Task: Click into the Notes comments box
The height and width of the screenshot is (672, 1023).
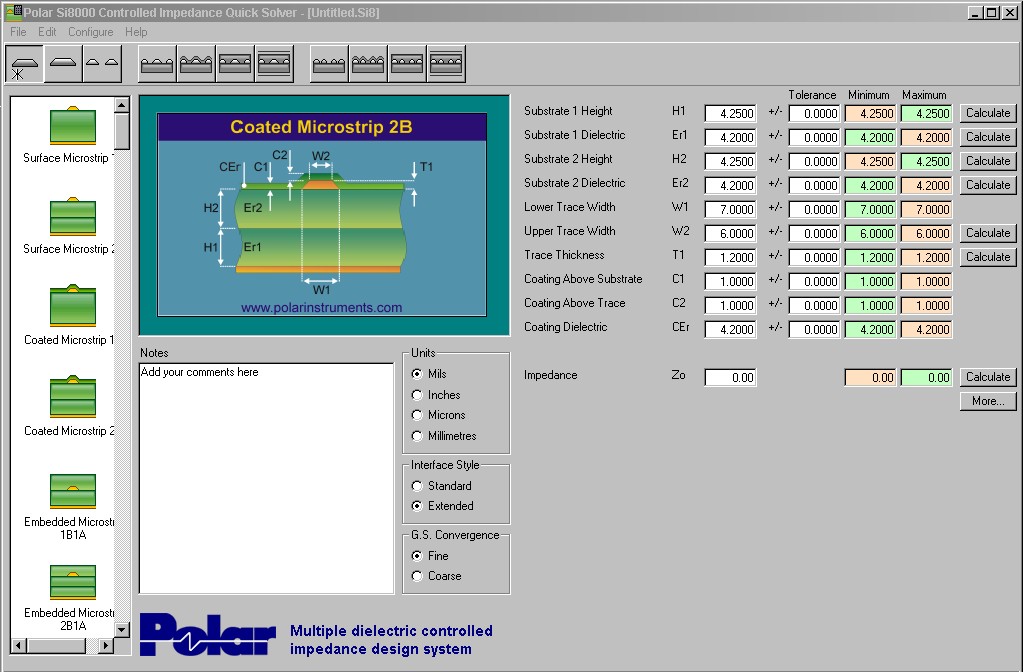Action: click(x=267, y=478)
